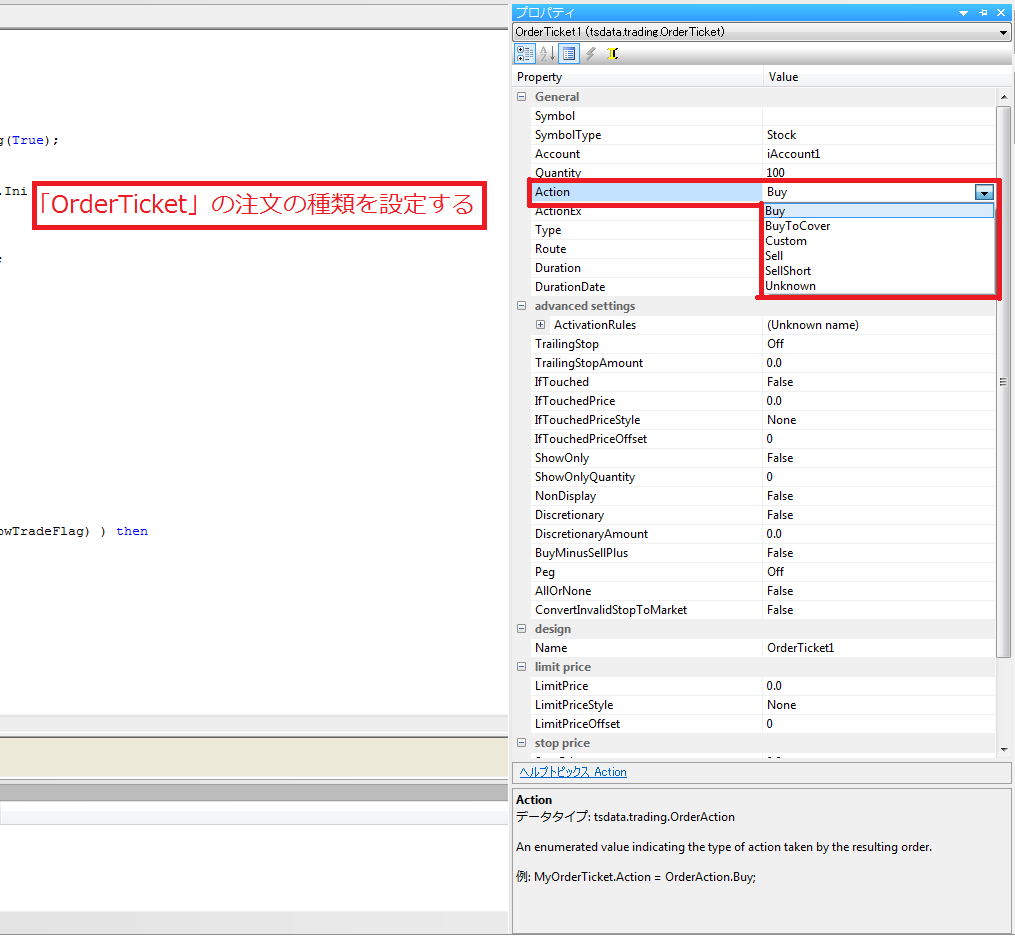Select the ShowOnly False value
The image size is (1015, 936).
point(879,458)
